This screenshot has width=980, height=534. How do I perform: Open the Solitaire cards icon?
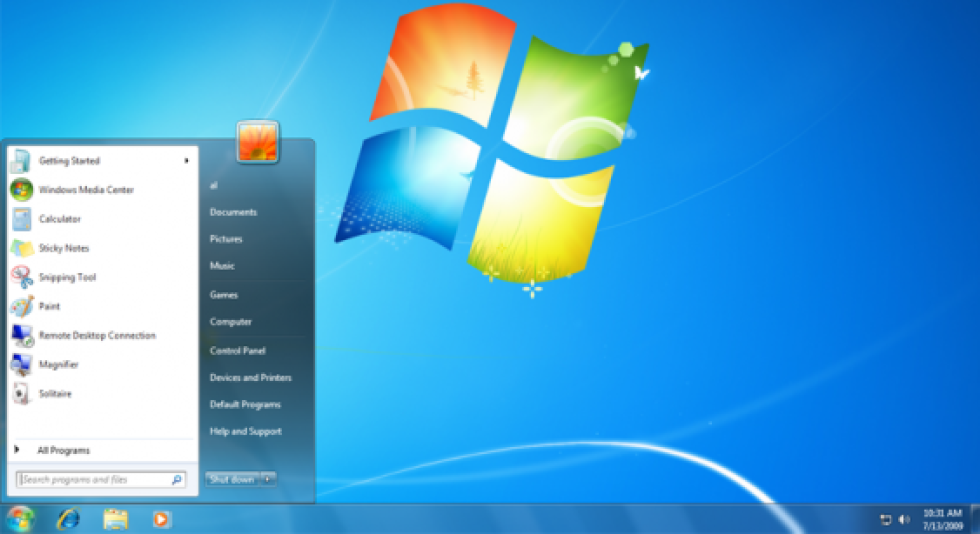pos(21,394)
